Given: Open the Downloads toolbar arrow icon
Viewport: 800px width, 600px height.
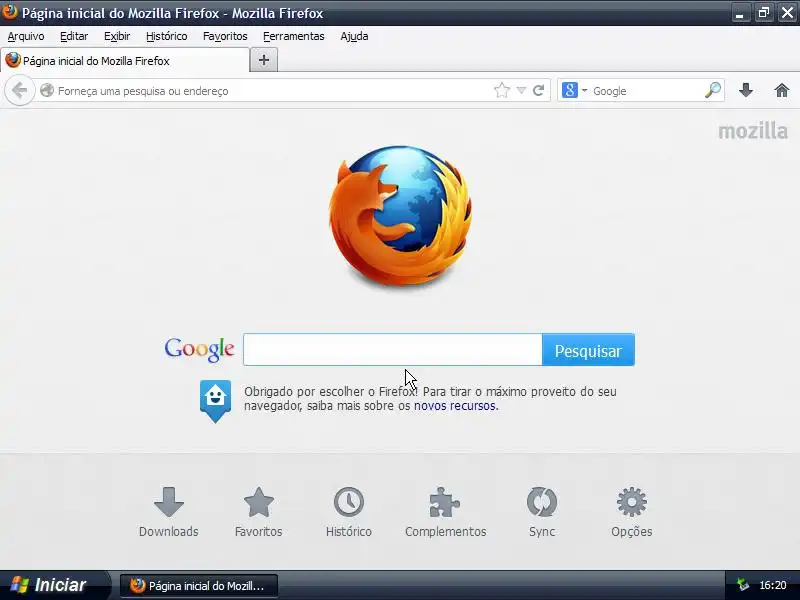Looking at the screenshot, I should [746, 91].
